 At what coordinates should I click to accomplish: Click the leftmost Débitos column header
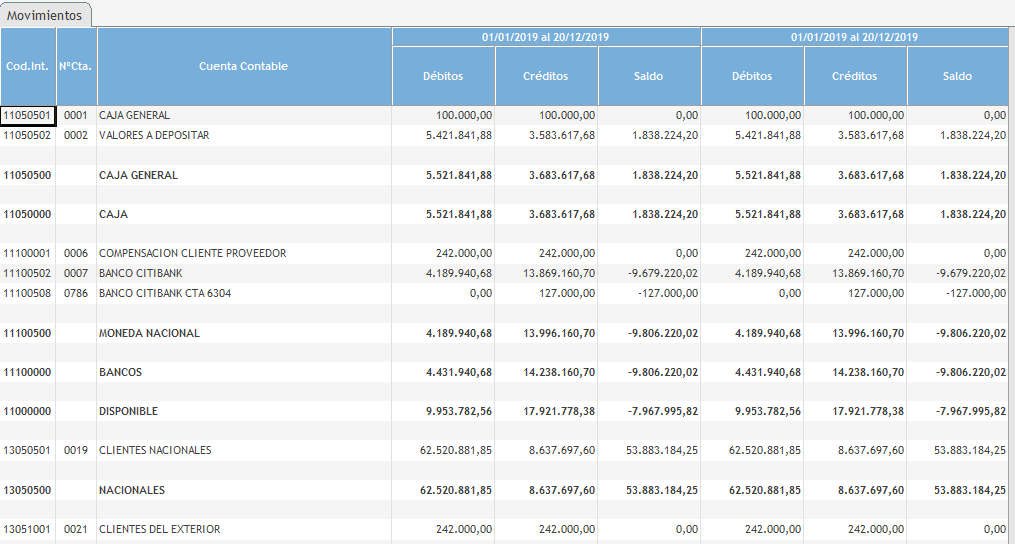[x=443, y=76]
